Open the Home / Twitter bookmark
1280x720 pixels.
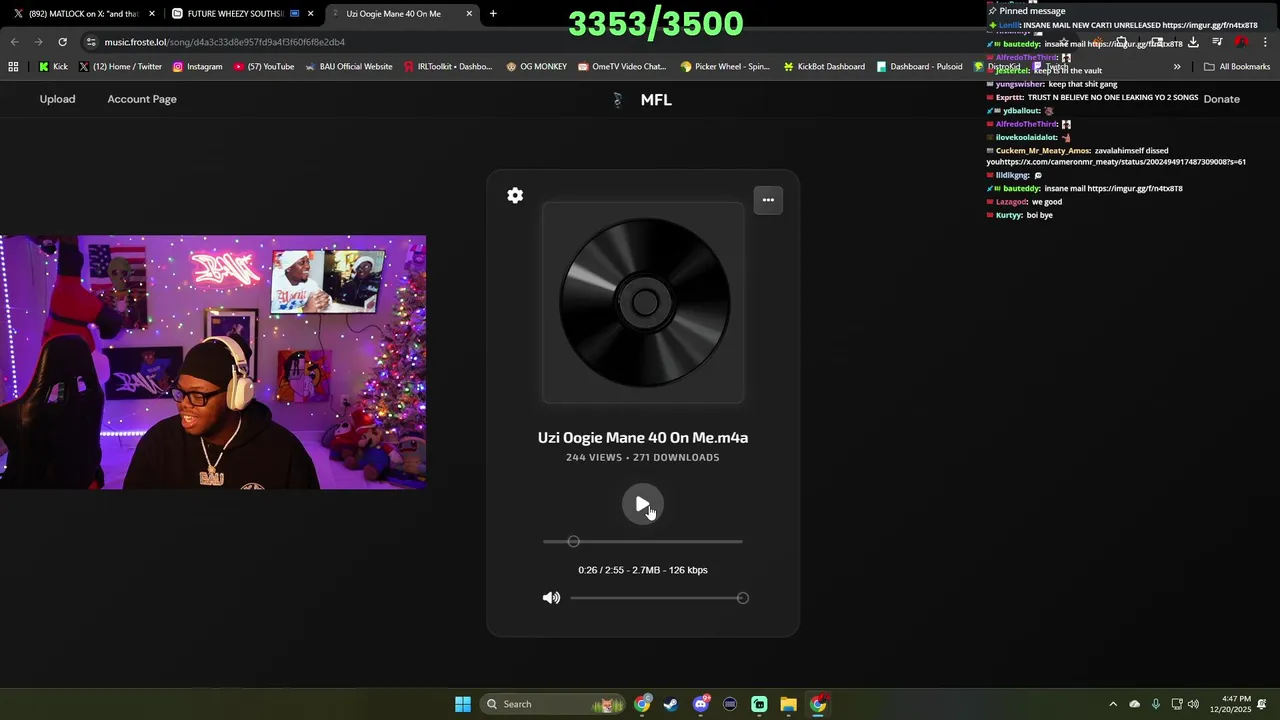tap(119, 67)
